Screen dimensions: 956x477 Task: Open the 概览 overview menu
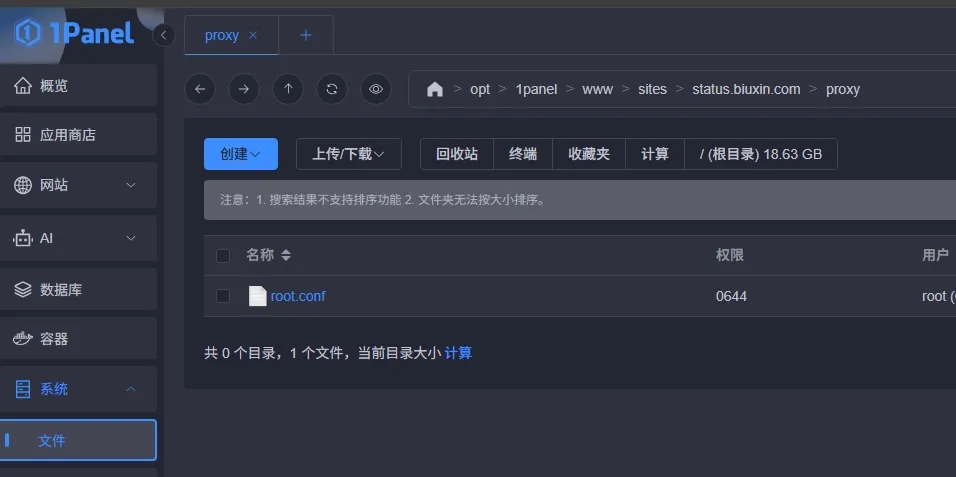point(78,85)
